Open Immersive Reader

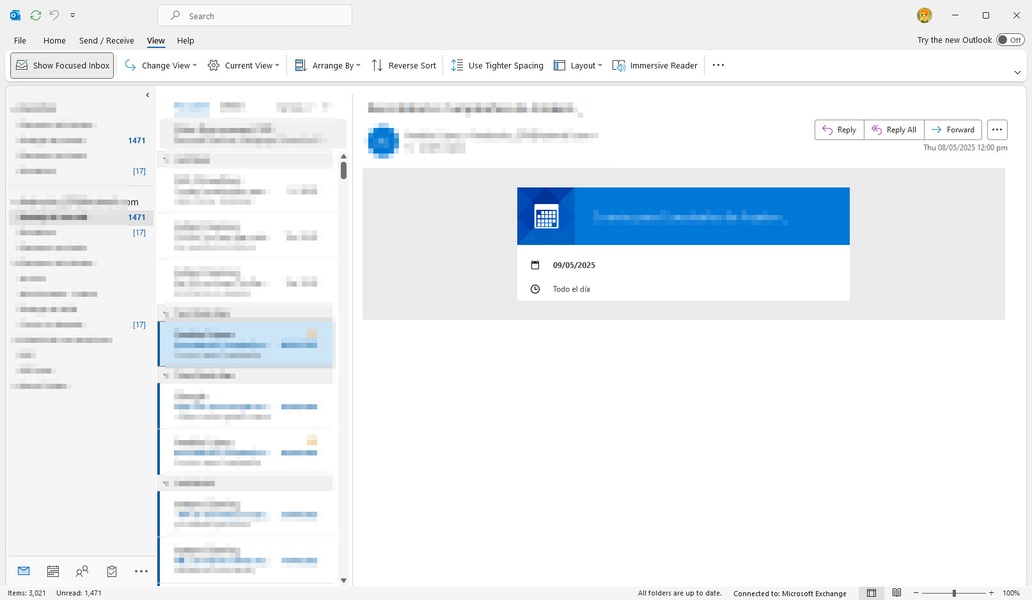tap(655, 65)
